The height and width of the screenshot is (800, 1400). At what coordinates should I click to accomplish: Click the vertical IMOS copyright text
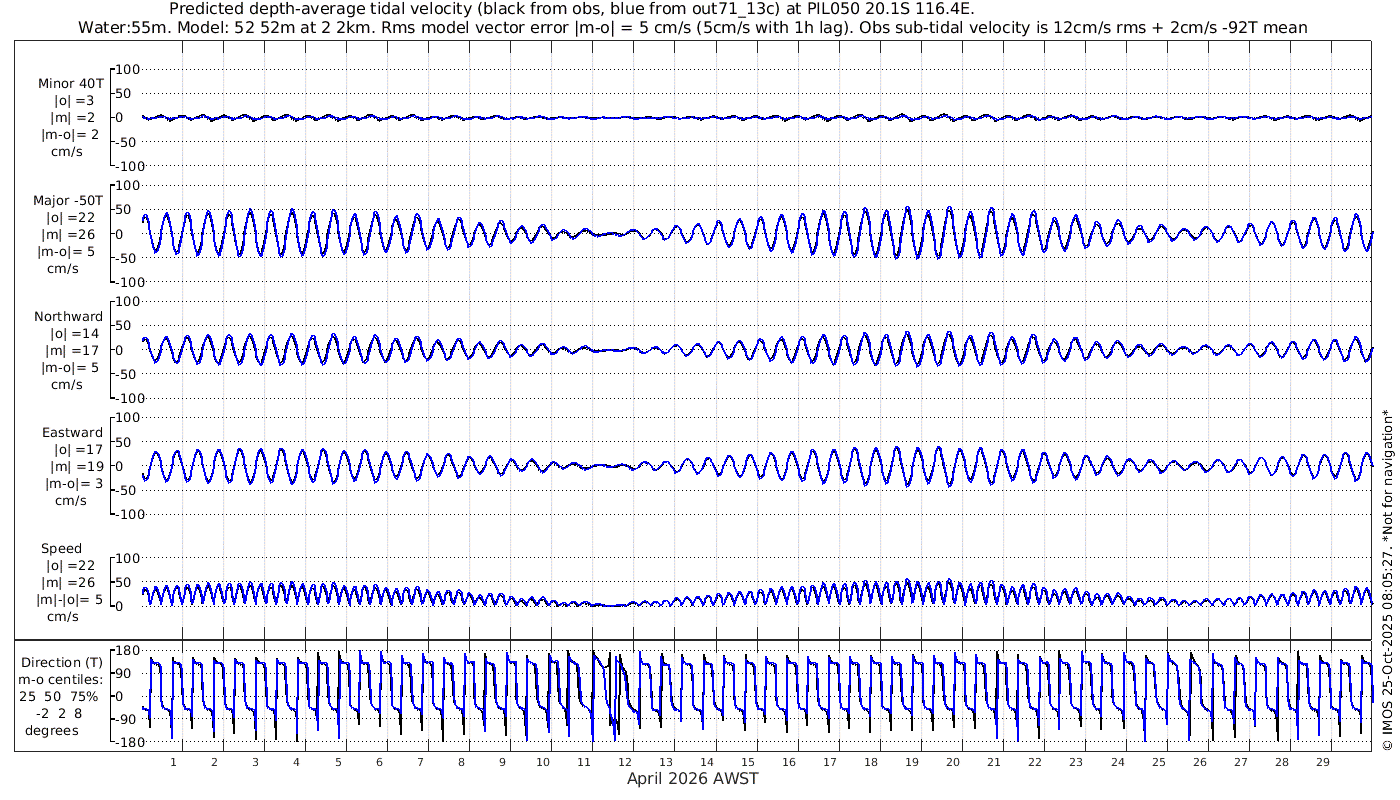click(1387, 581)
